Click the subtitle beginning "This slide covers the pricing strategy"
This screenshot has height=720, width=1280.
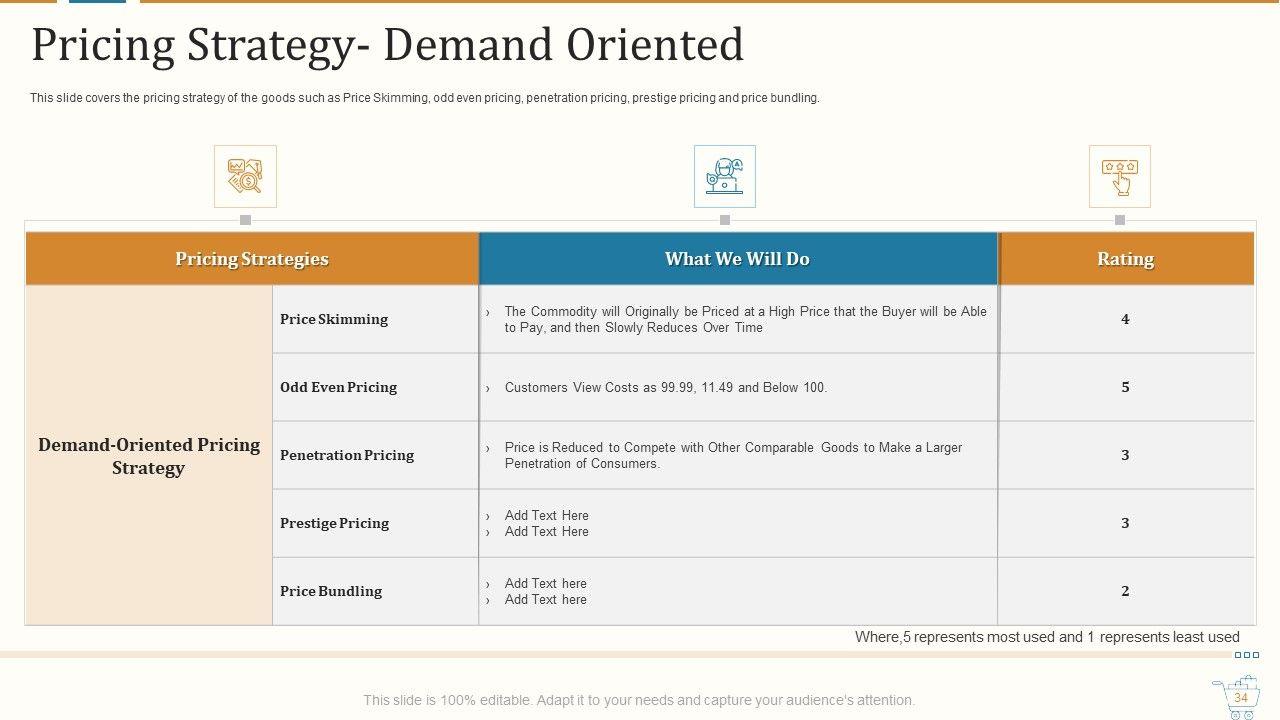425,98
